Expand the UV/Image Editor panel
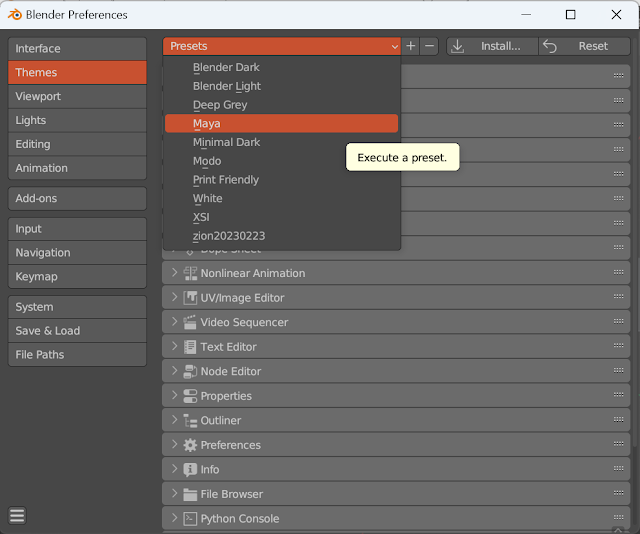 (174, 297)
